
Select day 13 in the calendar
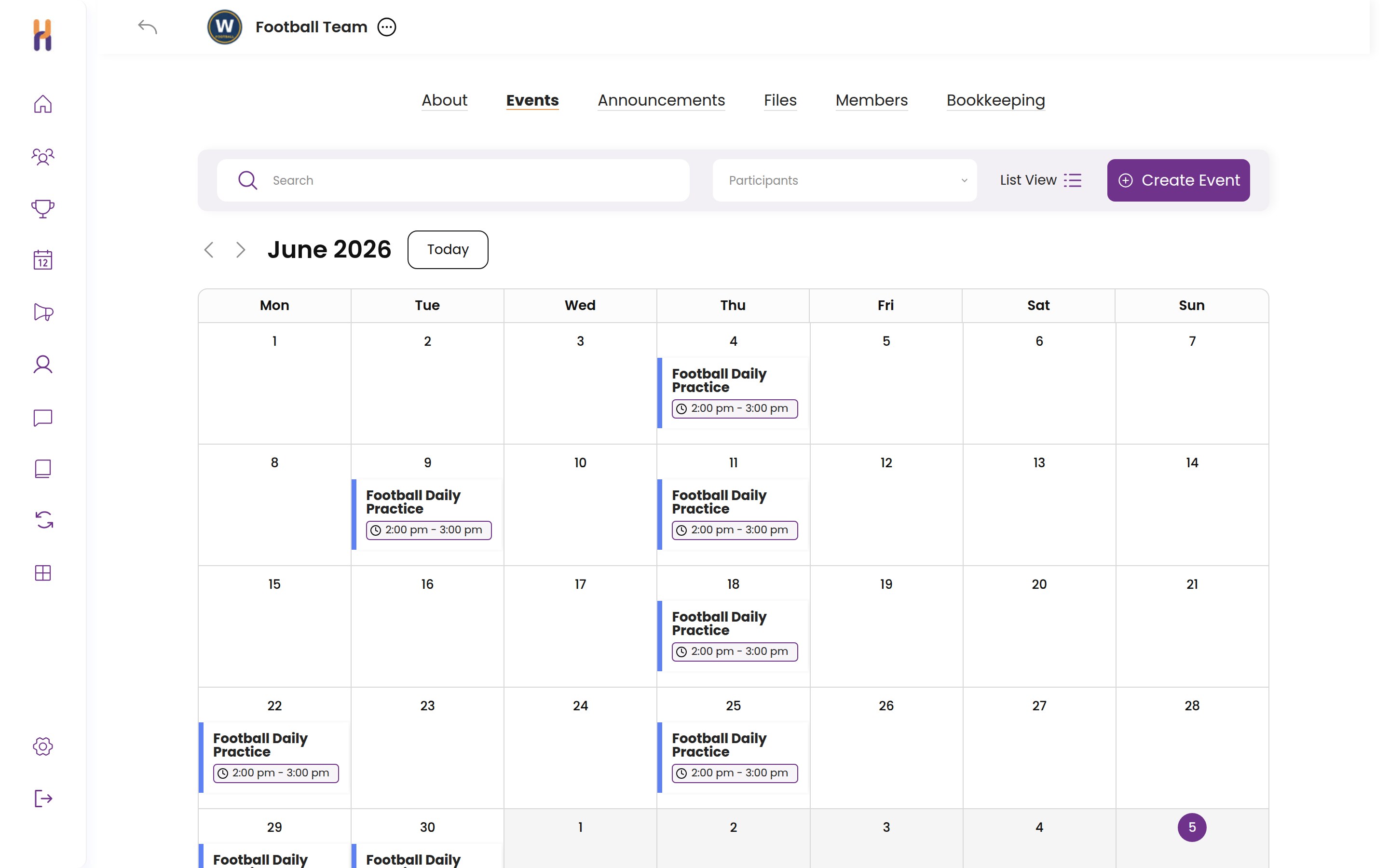(x=1039, y=463)
